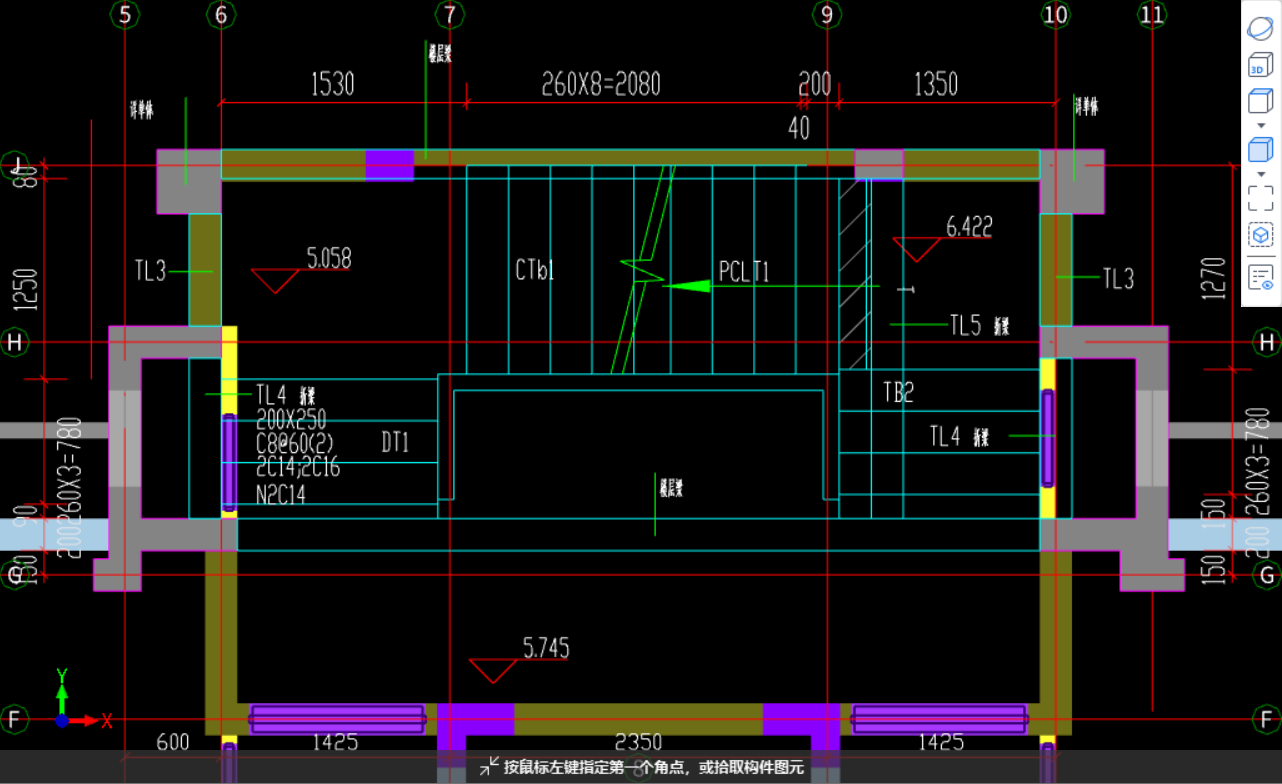Click the TL3 label beside 5.058 elevation
1282x784 pixels.
coord(150,271)
